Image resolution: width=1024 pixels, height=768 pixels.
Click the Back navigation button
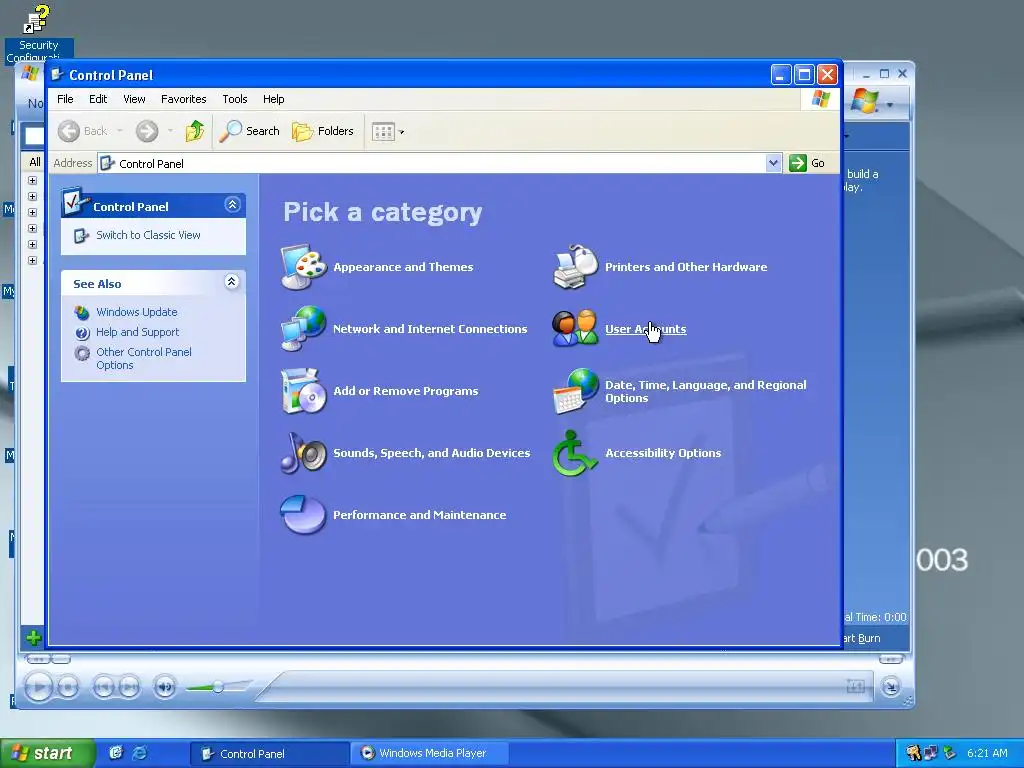pyautogui.click(x=82, y=131)
